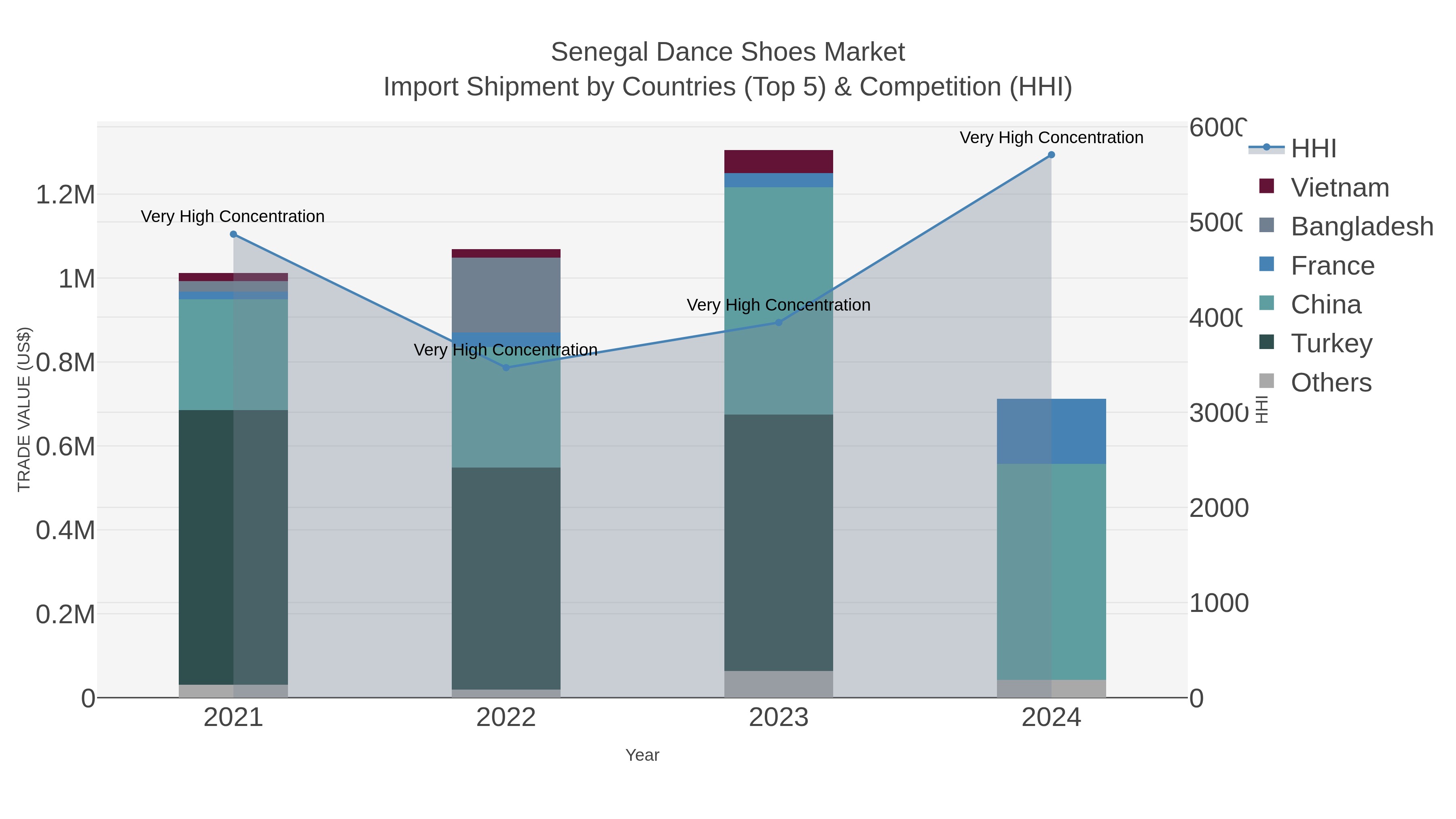Click the 0.2M y-axis tick label
1456x819 pixels.
66,614
